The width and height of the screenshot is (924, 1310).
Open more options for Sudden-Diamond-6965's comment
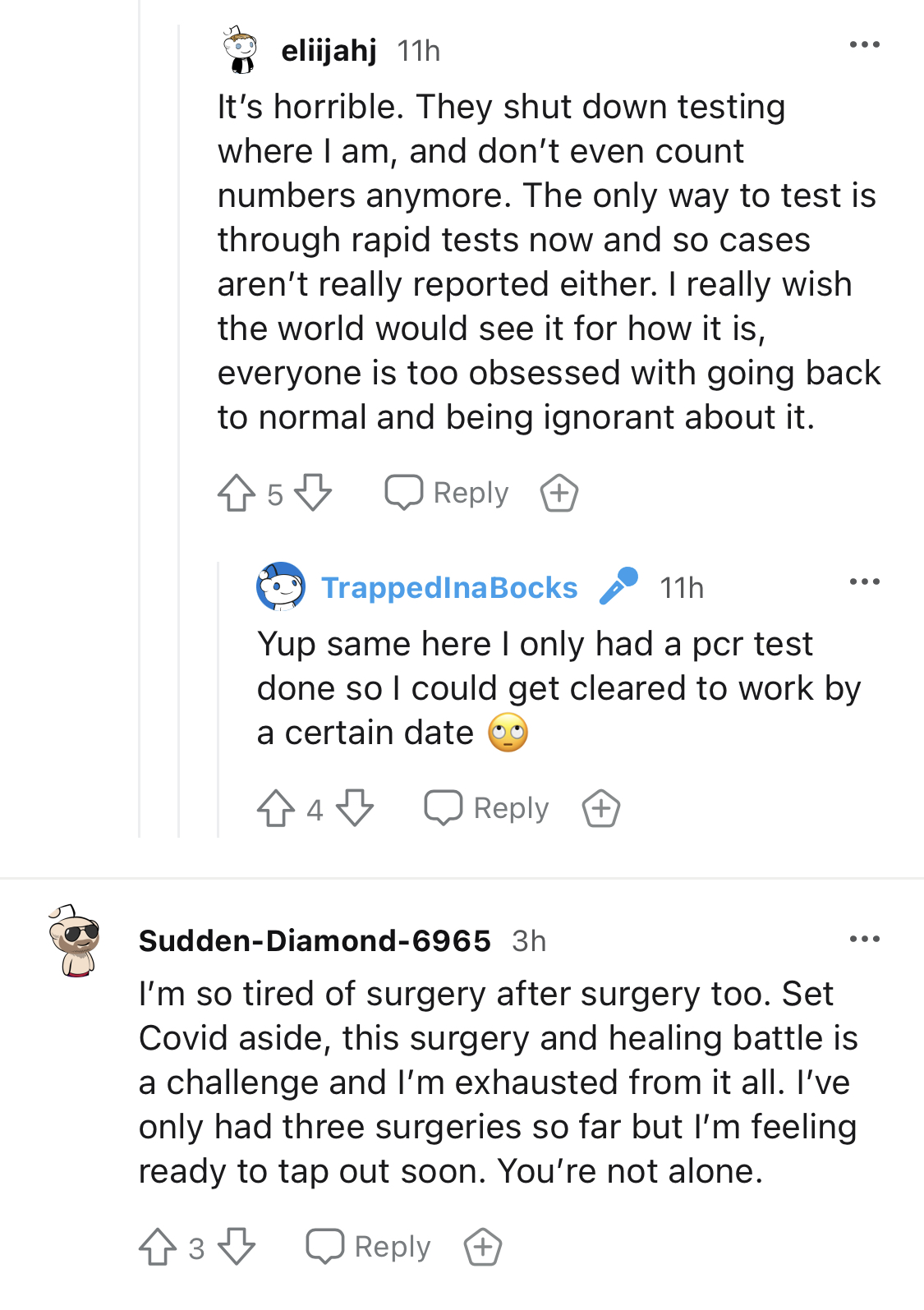(864, 939)
